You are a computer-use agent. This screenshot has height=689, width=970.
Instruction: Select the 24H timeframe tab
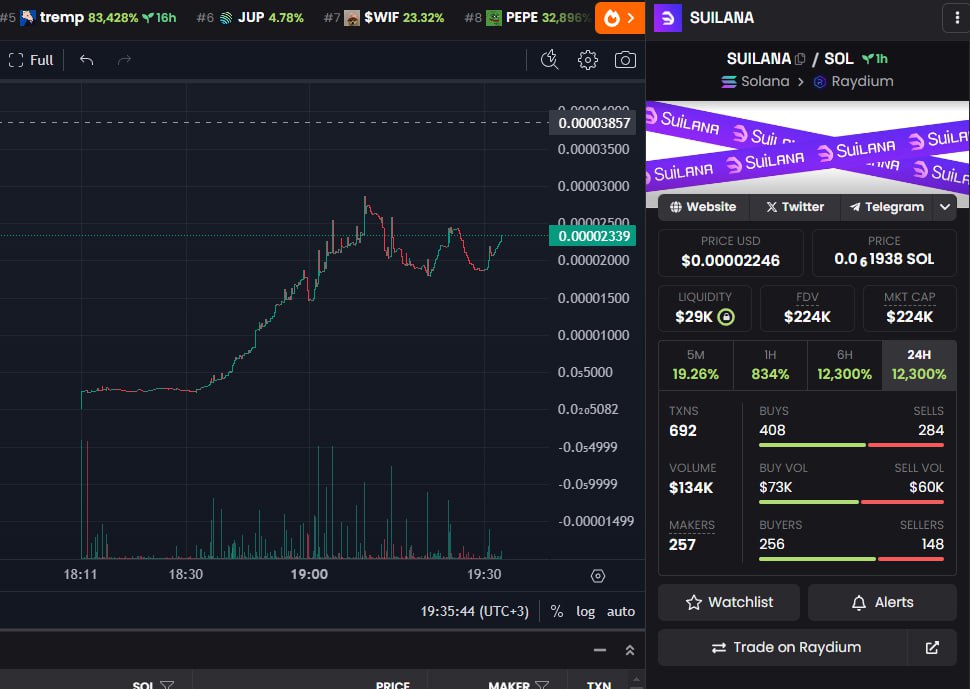pyautogui.click(x=919, y=365)
